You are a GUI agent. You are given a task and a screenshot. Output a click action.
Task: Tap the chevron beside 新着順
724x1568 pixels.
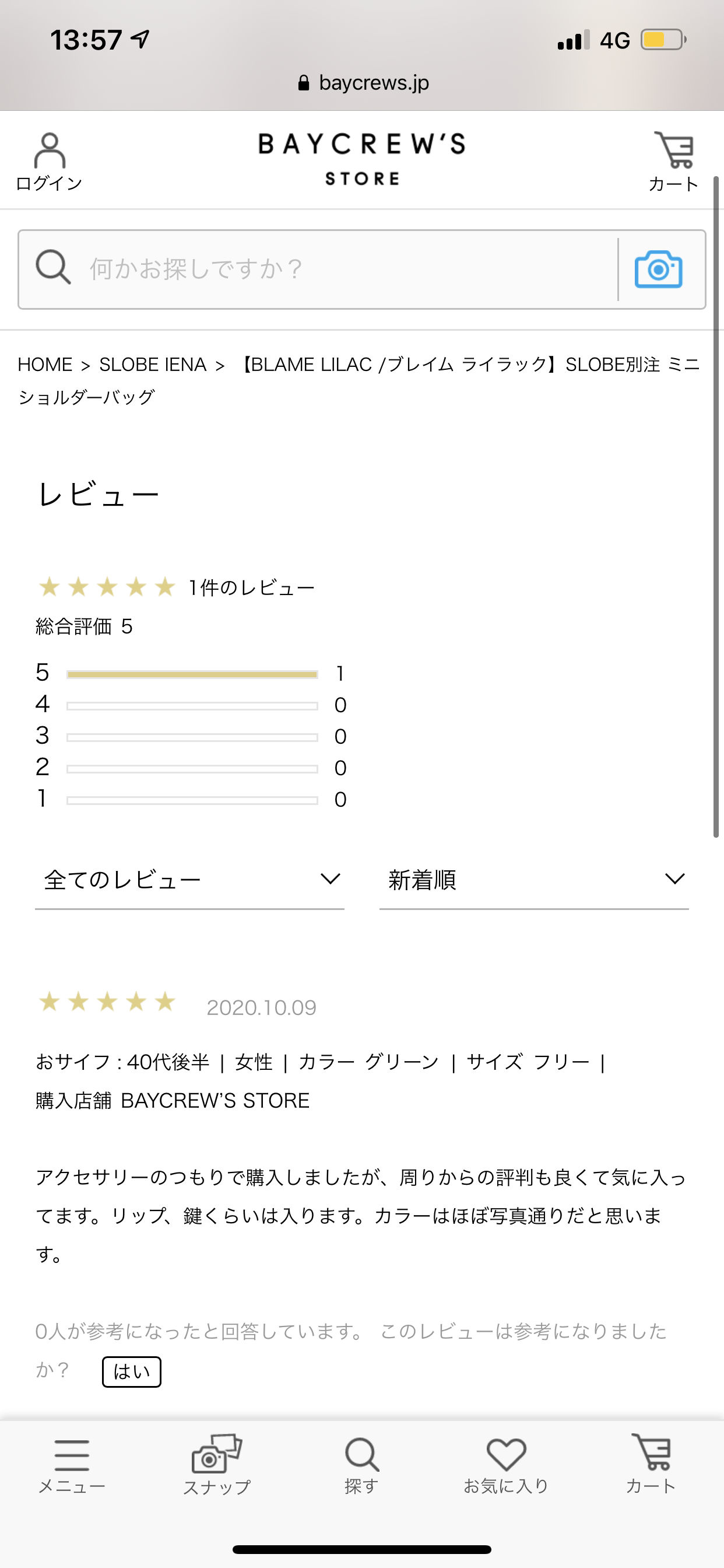(x=674, y=878)
